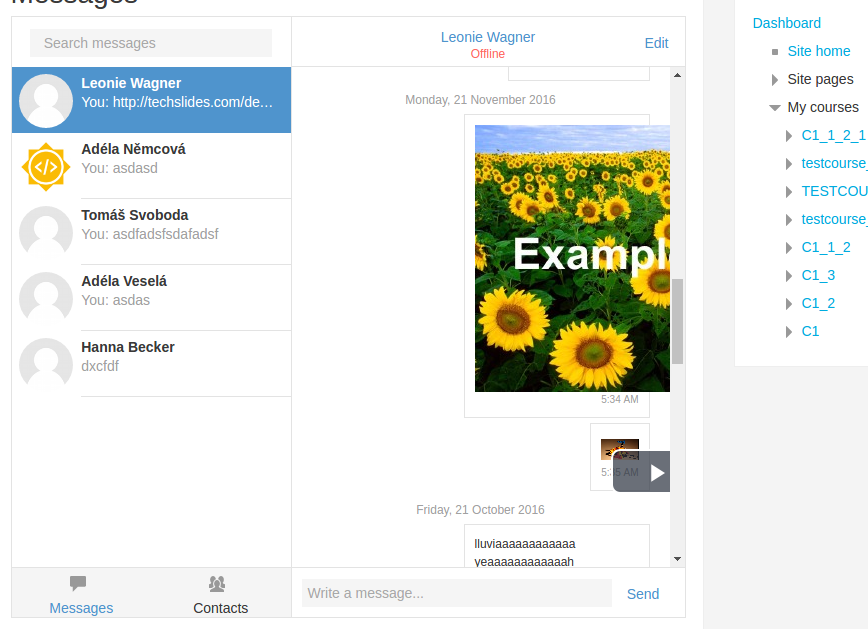The width and height of the screenshot is (868, 629).
Task: Open the Adéla Němcová conversation
Action: pyautogui.click(x=151, y=166)
